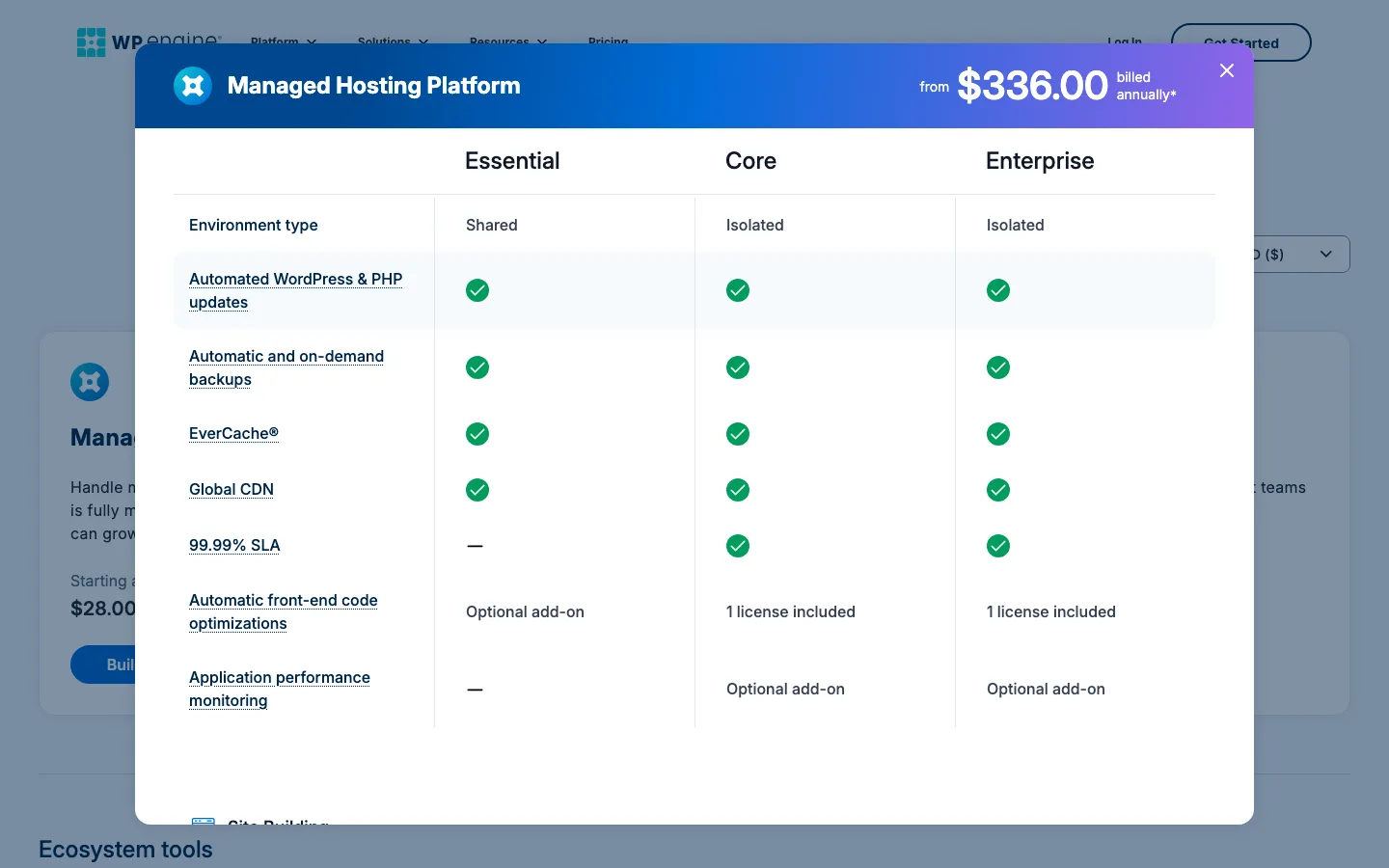Click Core checkmark for 99.99% SLA

[x=738, y=546]
